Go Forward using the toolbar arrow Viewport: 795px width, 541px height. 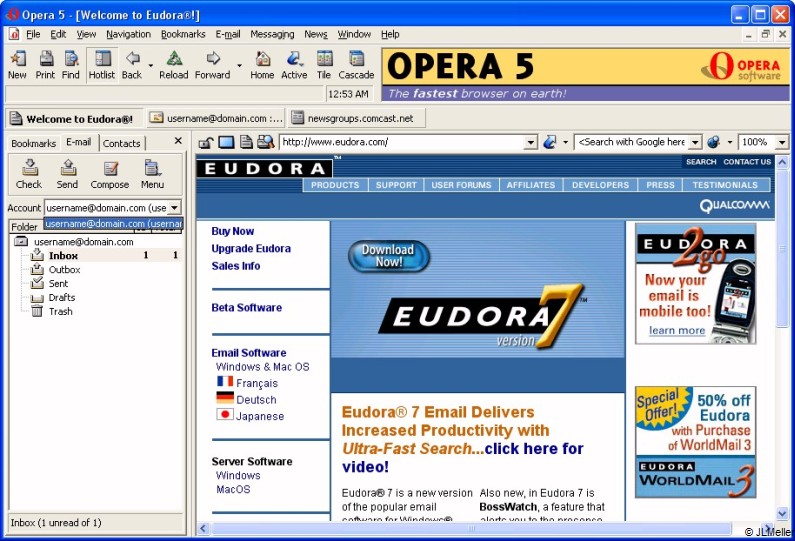click(212, 65)
